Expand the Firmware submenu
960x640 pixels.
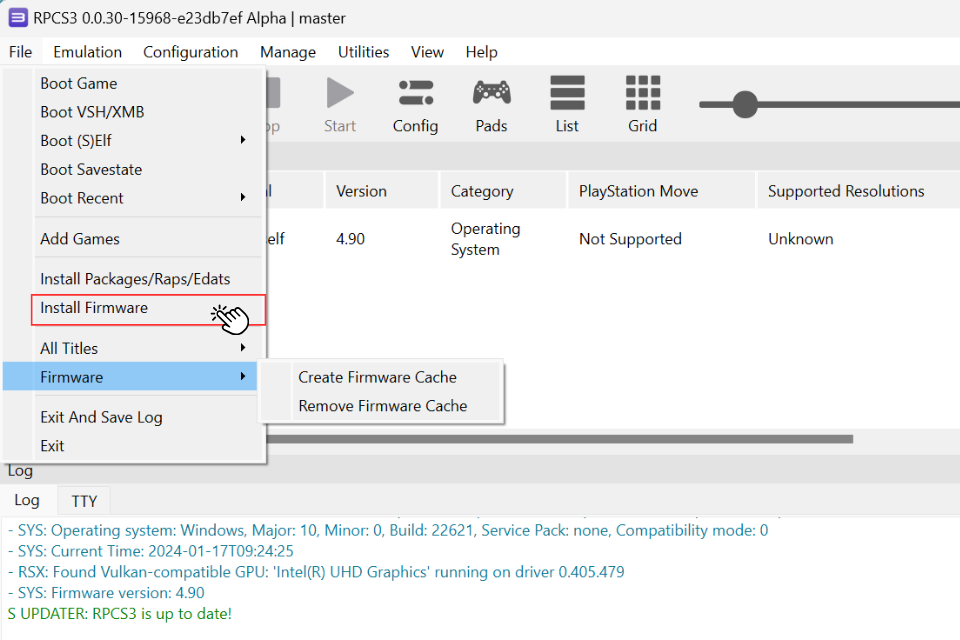pyautogui.click(x=130, y=377)
